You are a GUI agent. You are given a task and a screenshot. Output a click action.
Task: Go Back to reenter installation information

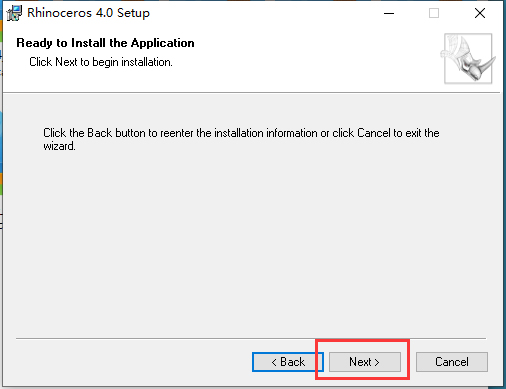[x=288, y=362]
